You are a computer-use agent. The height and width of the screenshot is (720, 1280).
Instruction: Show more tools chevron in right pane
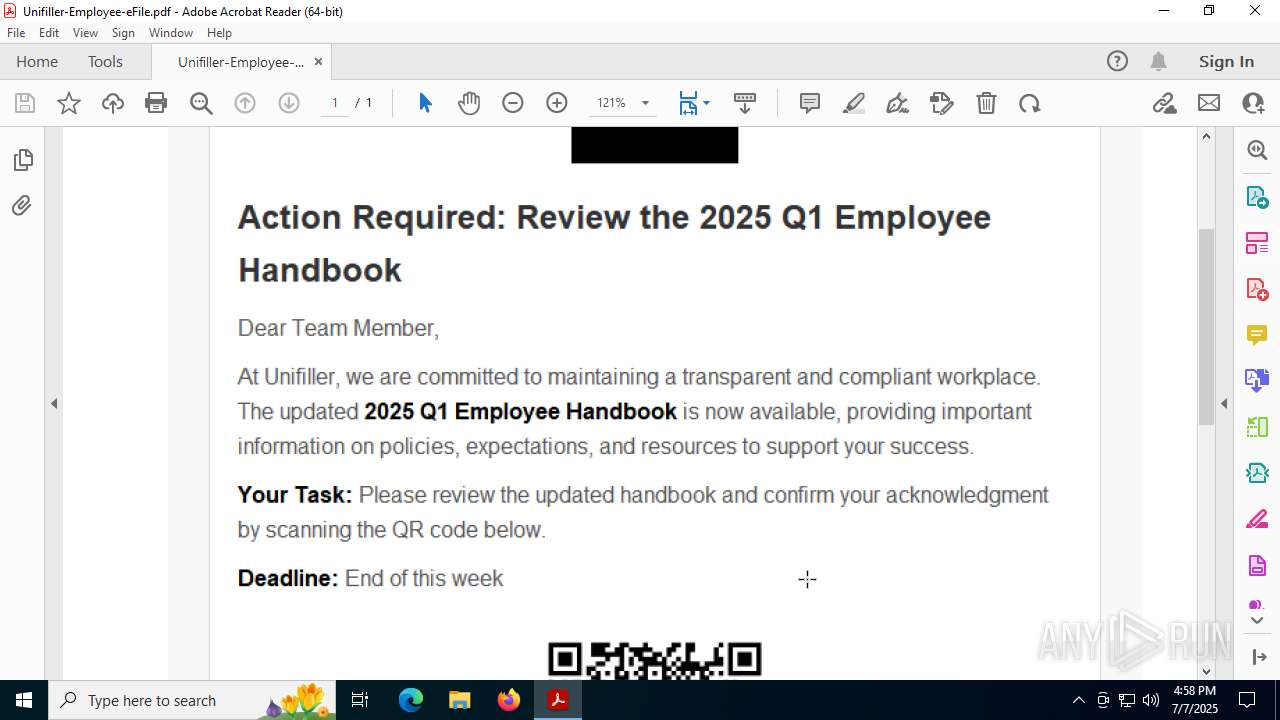tap(1257, 621)
